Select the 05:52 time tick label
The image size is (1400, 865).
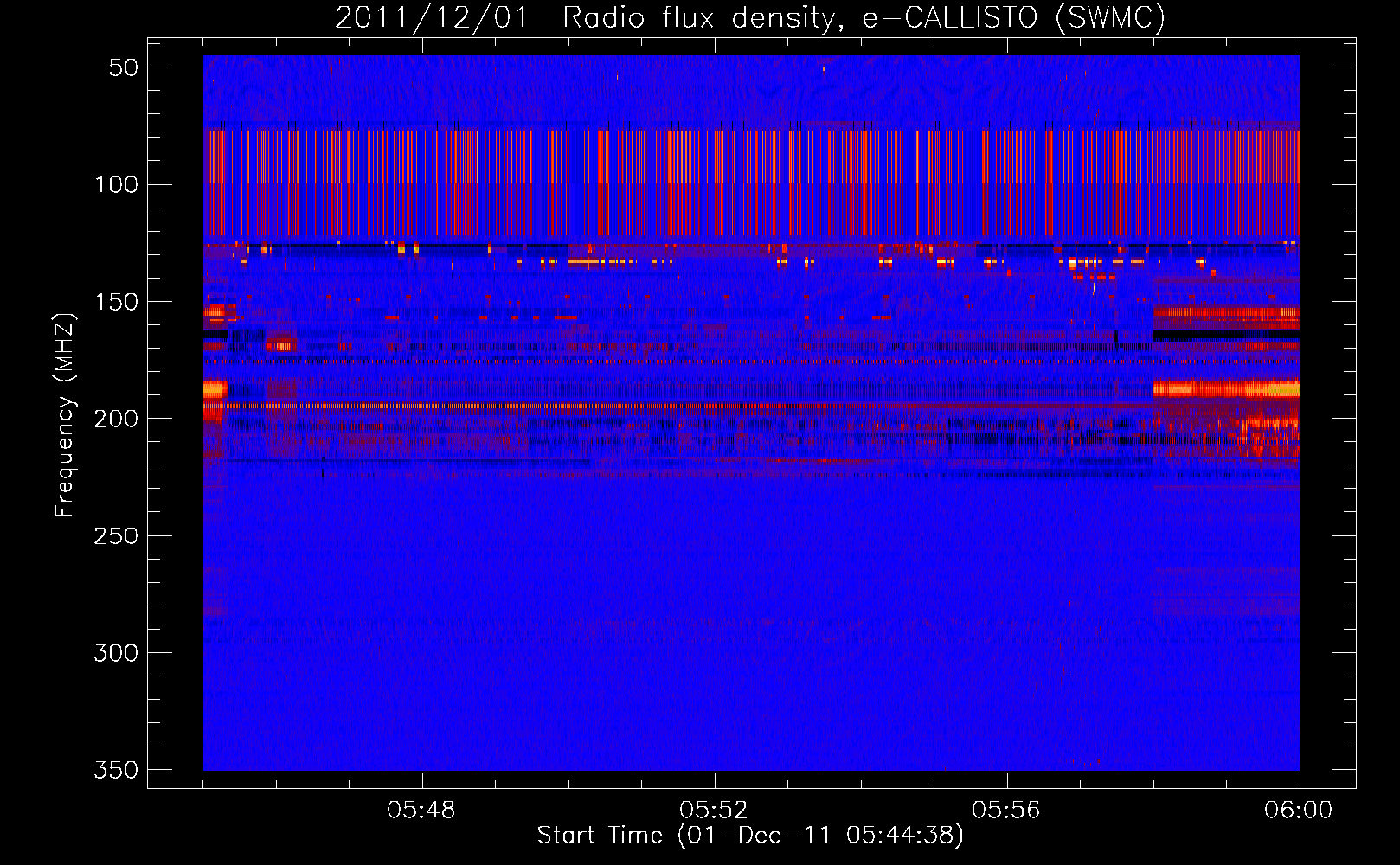tap(713, 811)
